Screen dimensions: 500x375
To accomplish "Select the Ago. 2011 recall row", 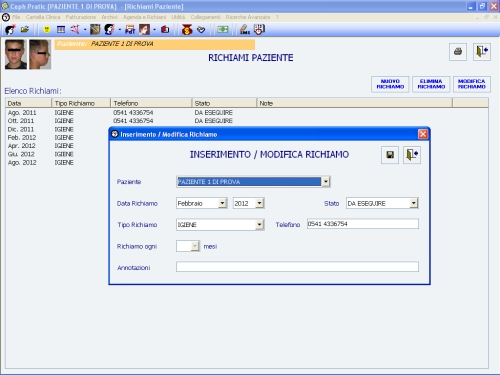I will (247, 113).
